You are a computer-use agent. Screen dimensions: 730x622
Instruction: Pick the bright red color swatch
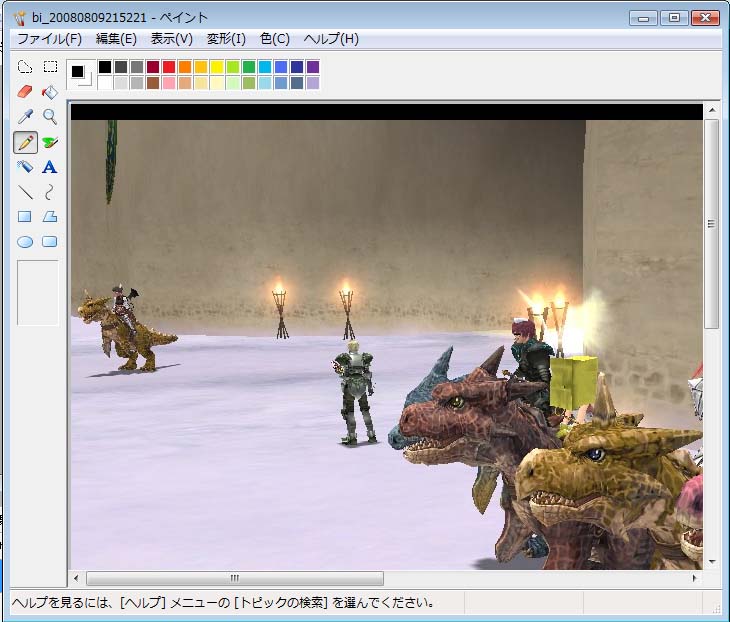pos(169,67)
